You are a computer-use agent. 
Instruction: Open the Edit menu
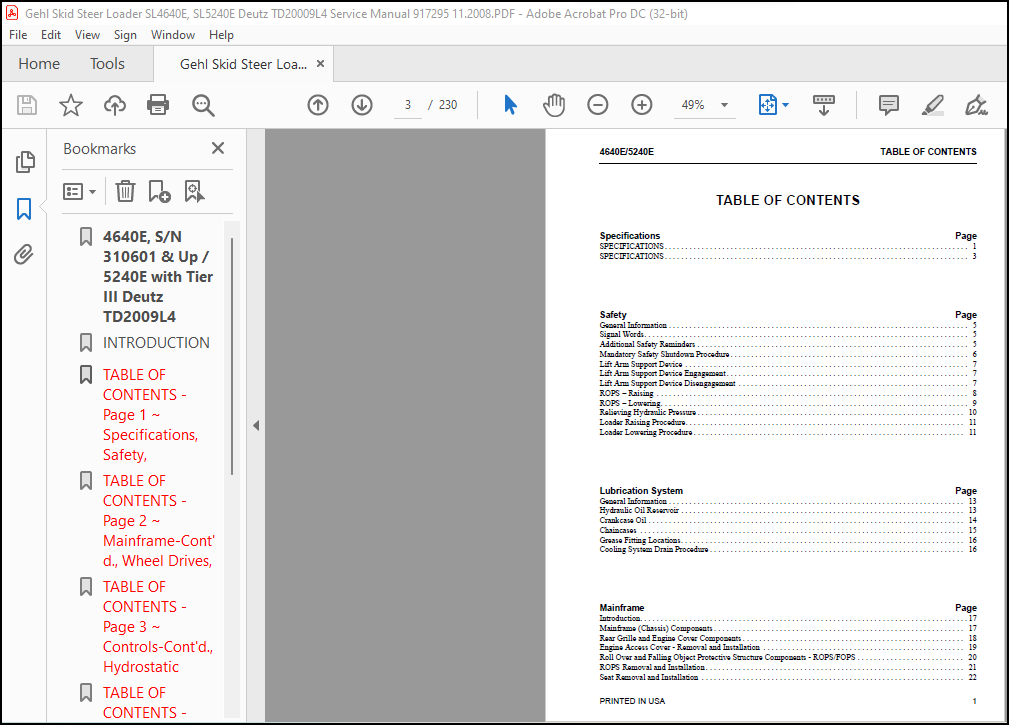[51, 35]
